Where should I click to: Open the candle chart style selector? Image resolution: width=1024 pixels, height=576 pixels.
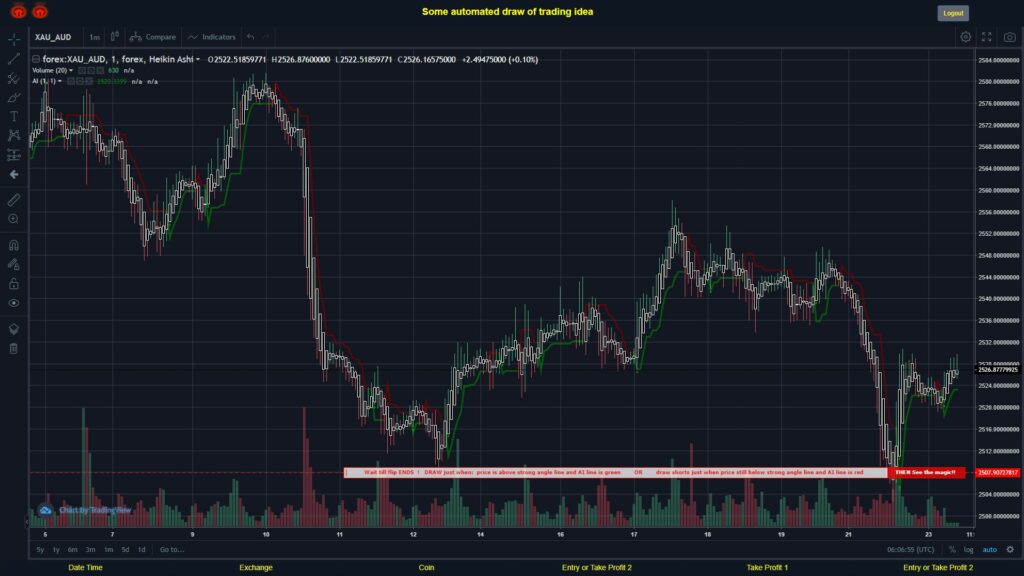[x=114, y=37]
